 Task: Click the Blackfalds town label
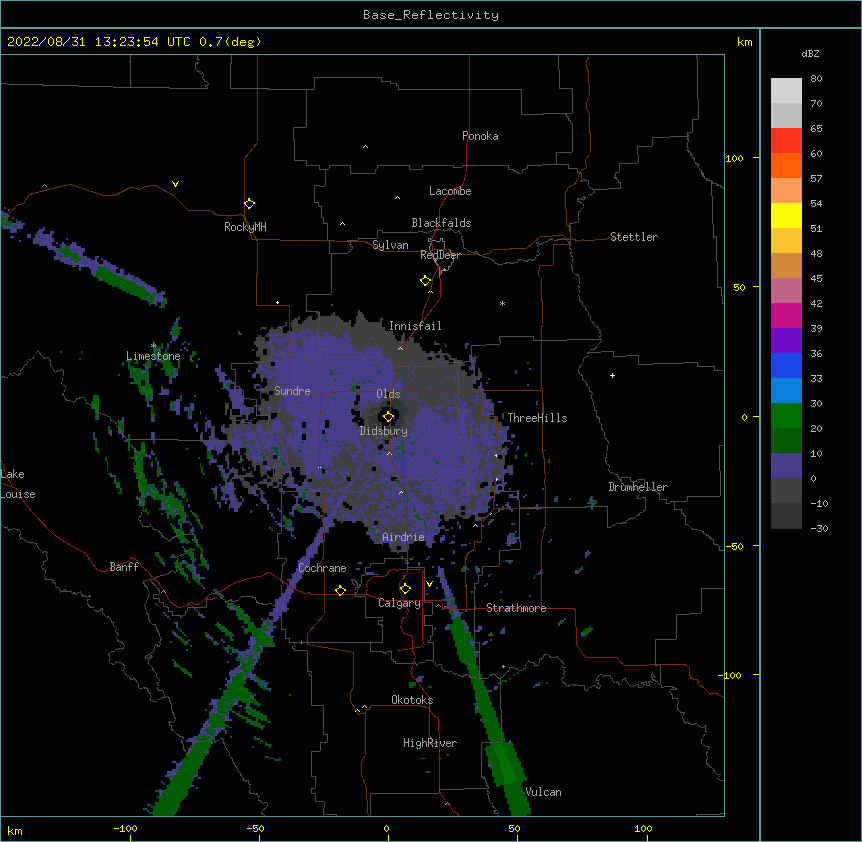click(x=441, y=223)
